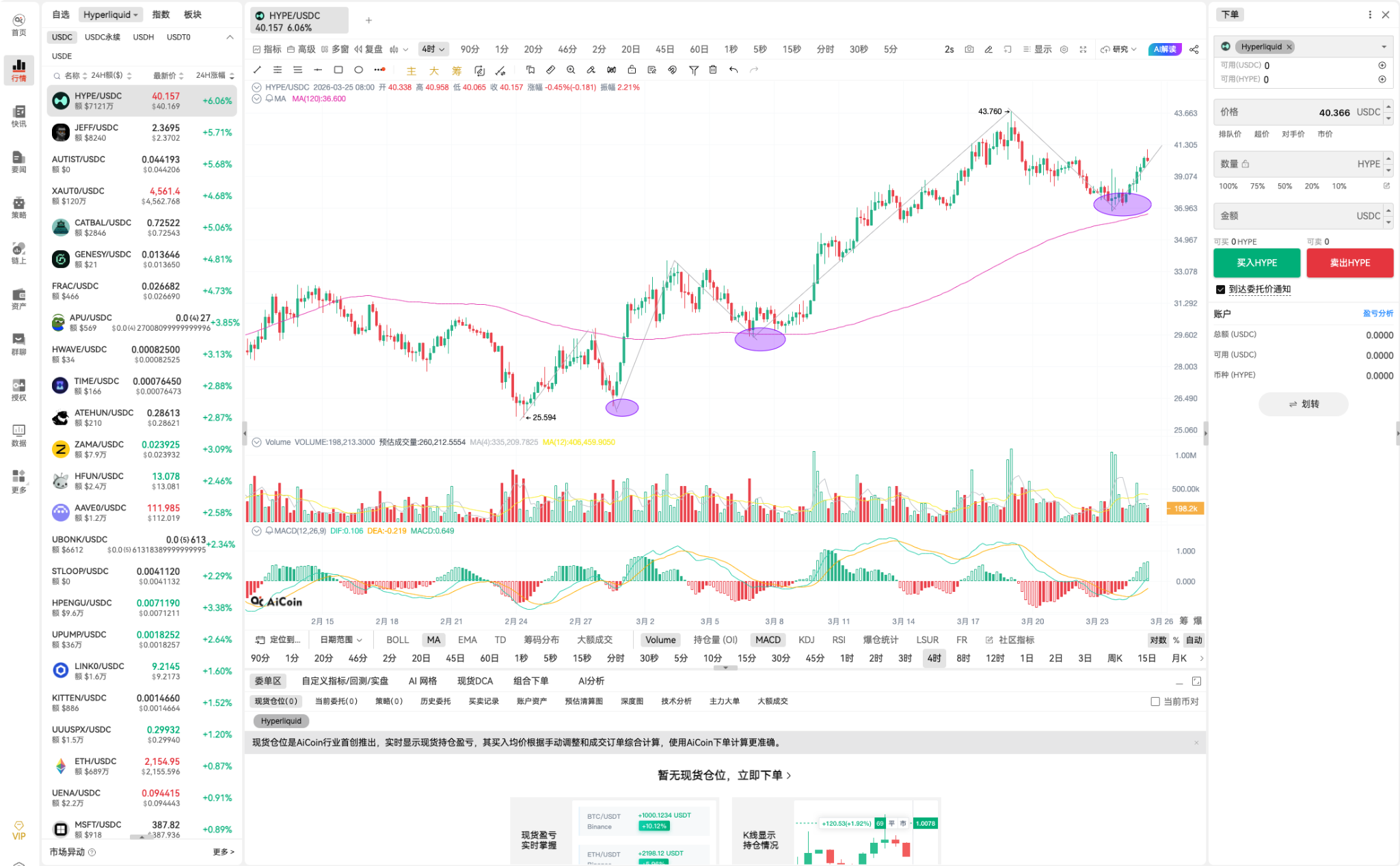Take a chart screenshot with camera icon
Image resolution: width=1400 pixels, height=866 pixels.
[969, 49]
